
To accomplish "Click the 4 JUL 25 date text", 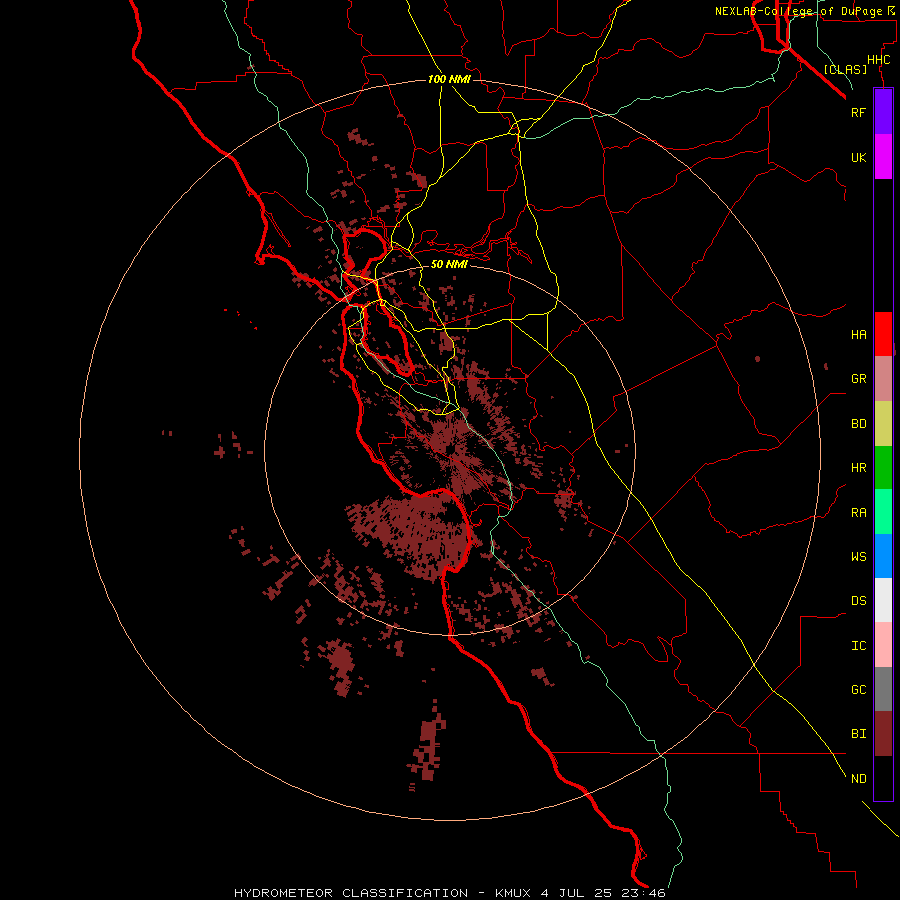I will pos(577,893).
